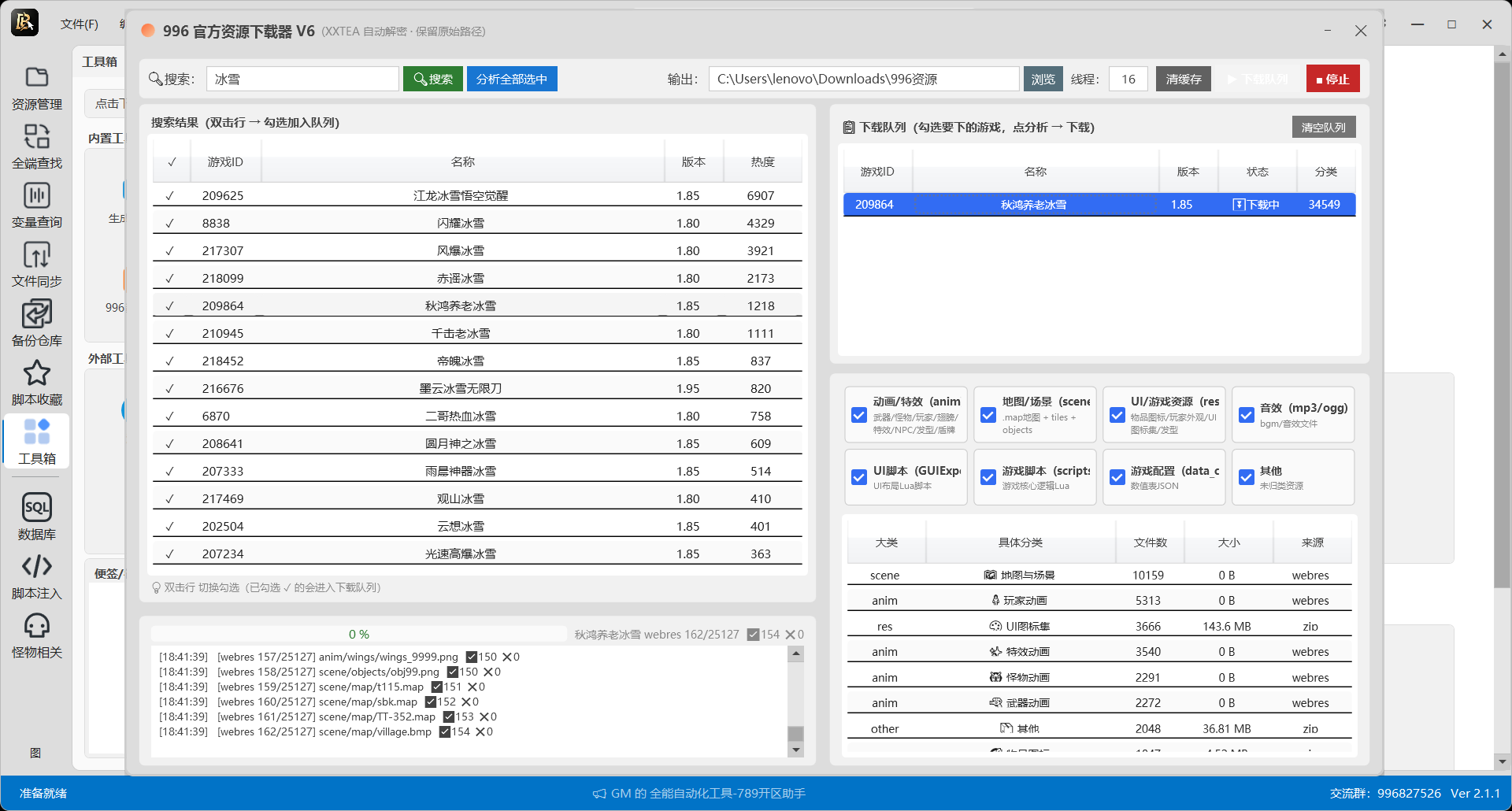The width and height of the screenshot is (1512, 811).
Task: Toggle 游戏配置 (data_config) checkbox
Action: [x=1117, y=477]
